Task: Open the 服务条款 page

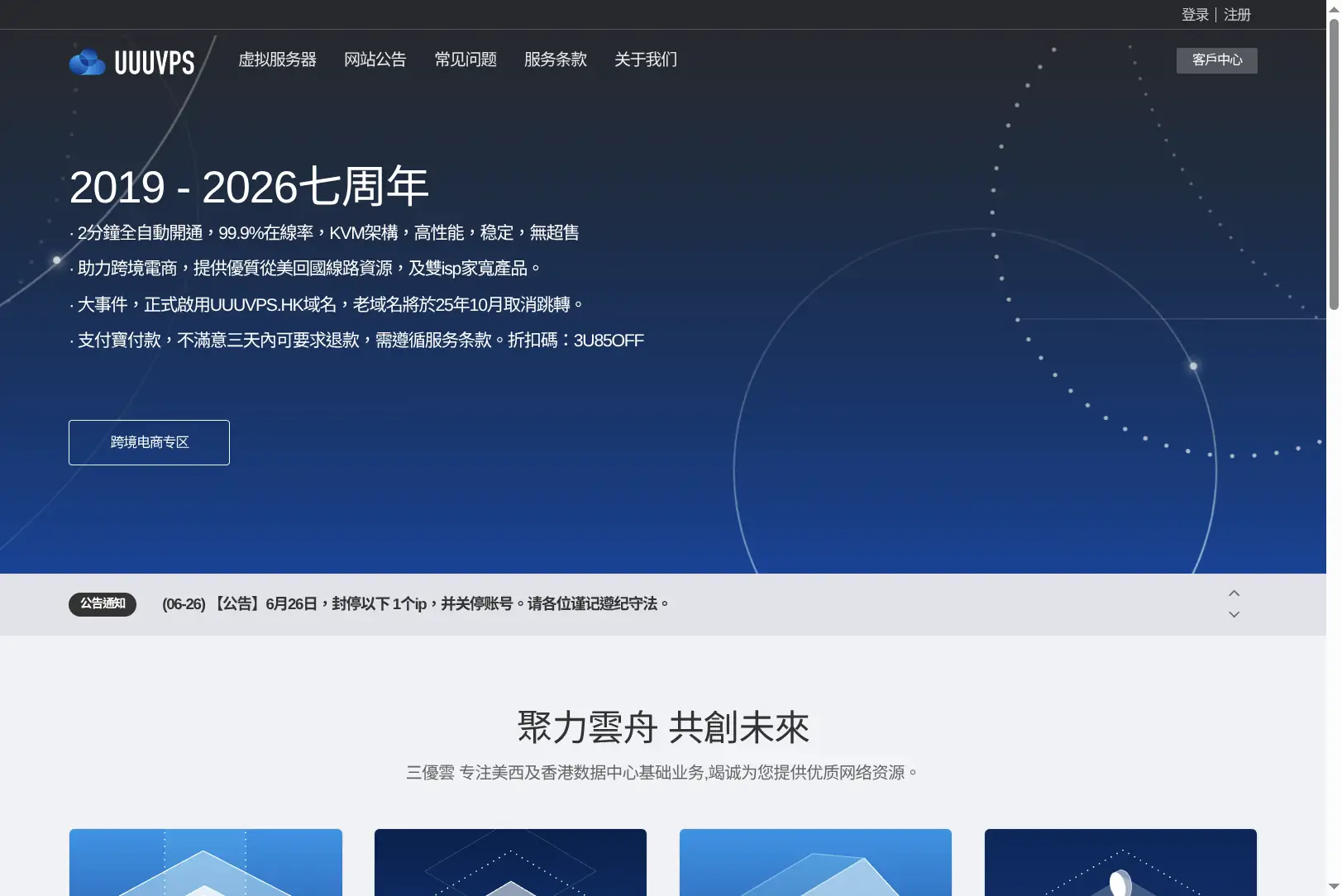Action: pyautogui.click(x=556, y=60)
